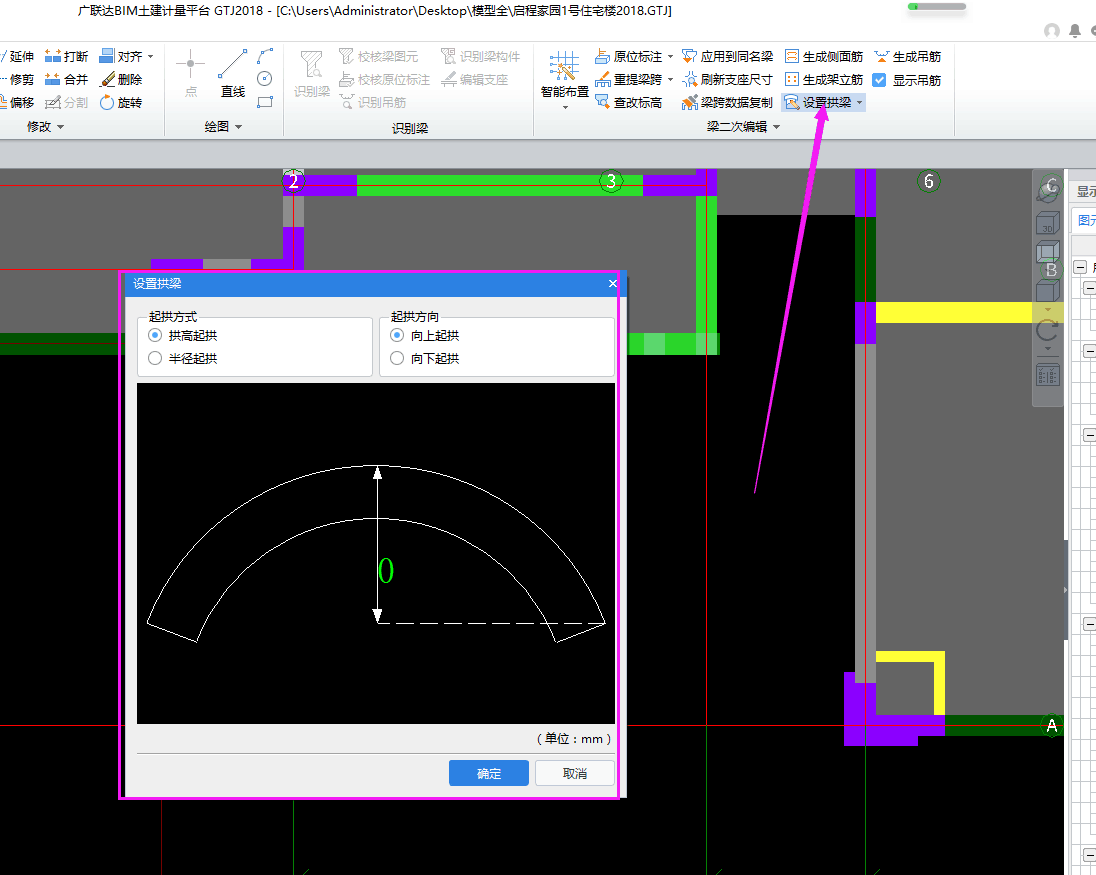Select the 半径起拱 radio option
1096x875 pixels.
pos(155,359)
